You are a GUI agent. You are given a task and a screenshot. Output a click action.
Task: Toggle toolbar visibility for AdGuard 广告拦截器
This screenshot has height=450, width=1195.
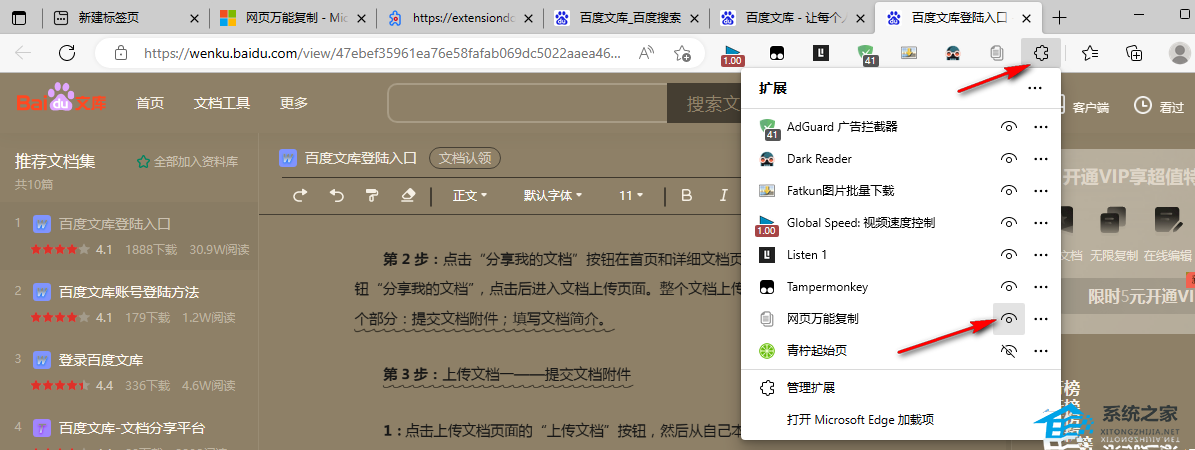click(x=1009, y=127)
